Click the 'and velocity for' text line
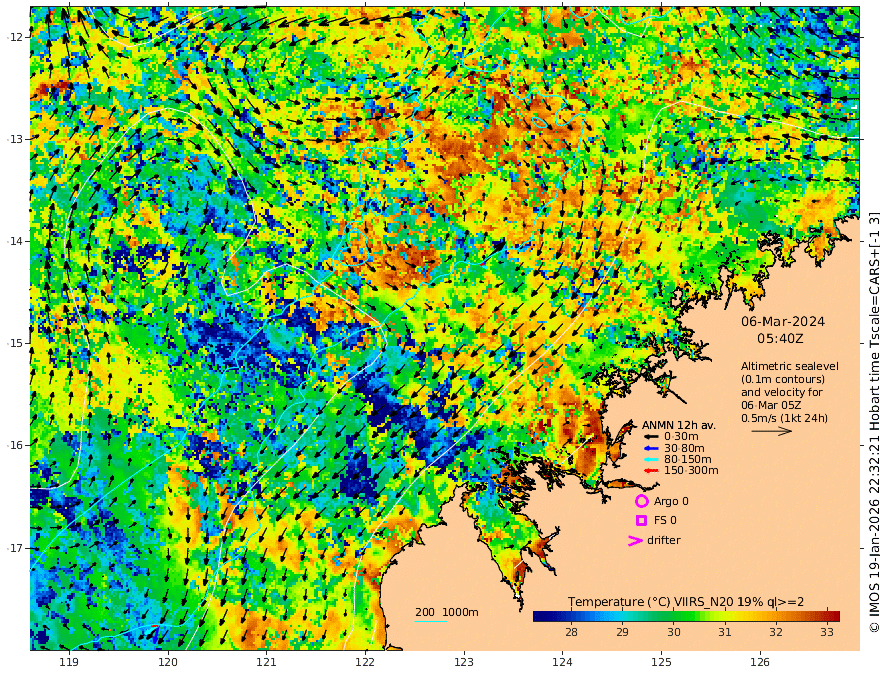Image resolution: width=880 pixels, height=680 pixels. pyautogui.click(x=781, y=392)
